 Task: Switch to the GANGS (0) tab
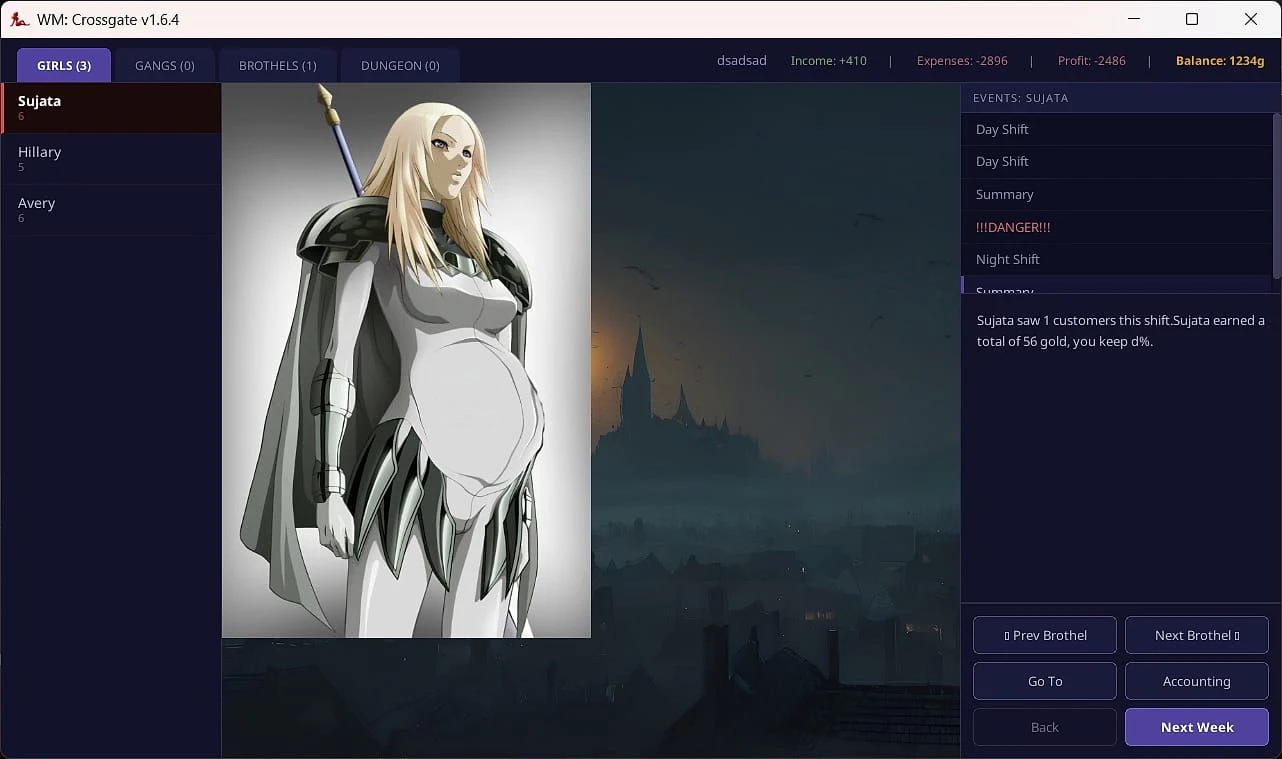click(164, 64)
